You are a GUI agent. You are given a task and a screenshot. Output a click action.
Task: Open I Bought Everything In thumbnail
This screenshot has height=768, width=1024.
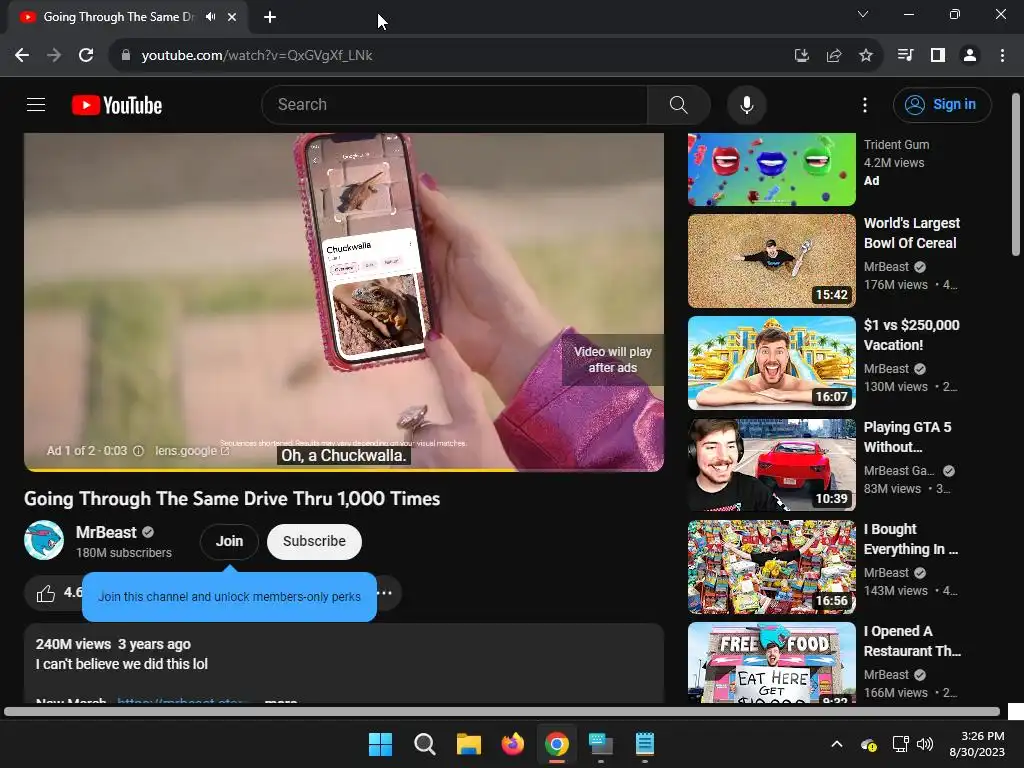click(771, 567)
